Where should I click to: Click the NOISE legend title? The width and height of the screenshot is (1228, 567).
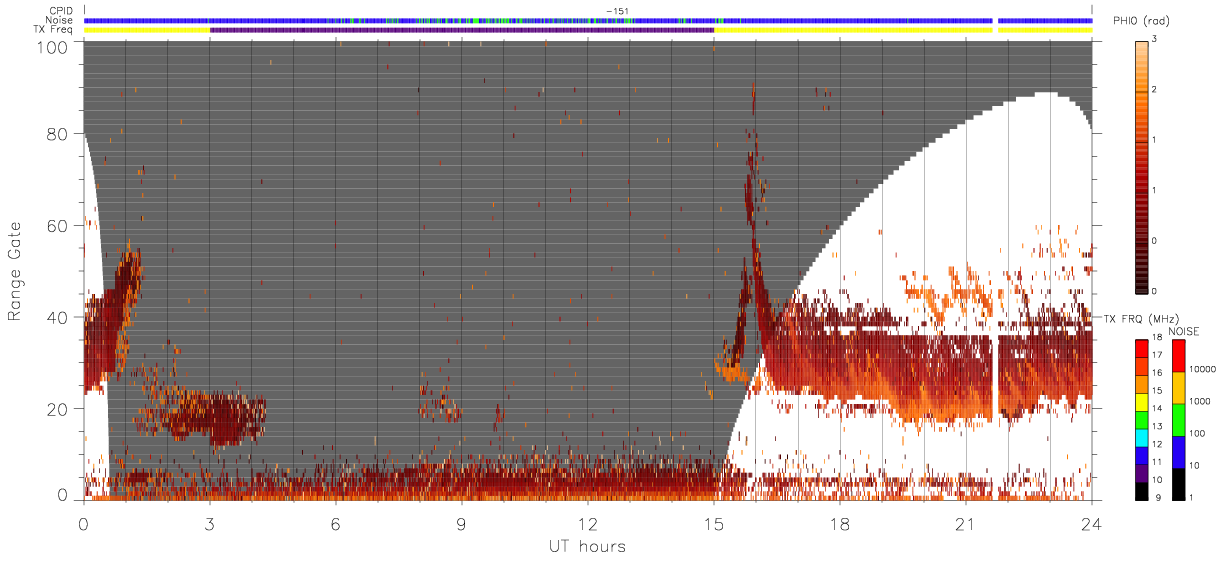tap(1183, 331)
